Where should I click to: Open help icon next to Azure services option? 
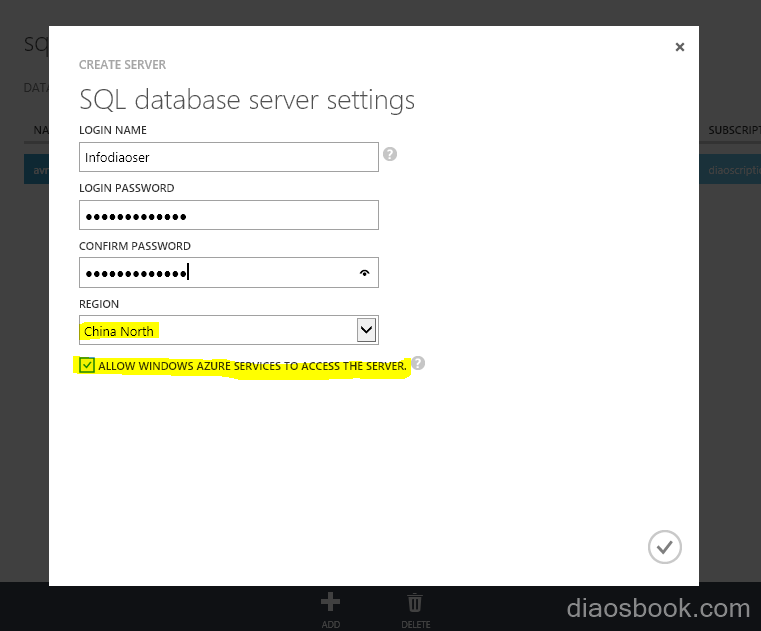[x=418, y=364]
